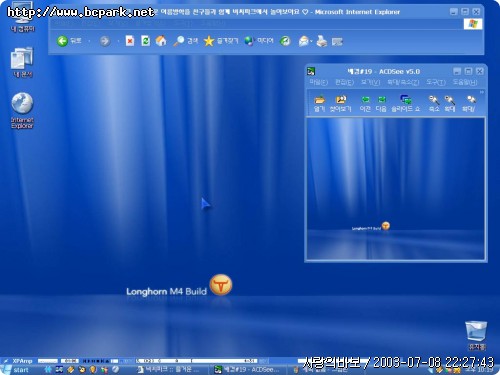Screen dimensions: 500x375
Task: Click the XPAmp seek progress bar
Action: pos(197,361)
